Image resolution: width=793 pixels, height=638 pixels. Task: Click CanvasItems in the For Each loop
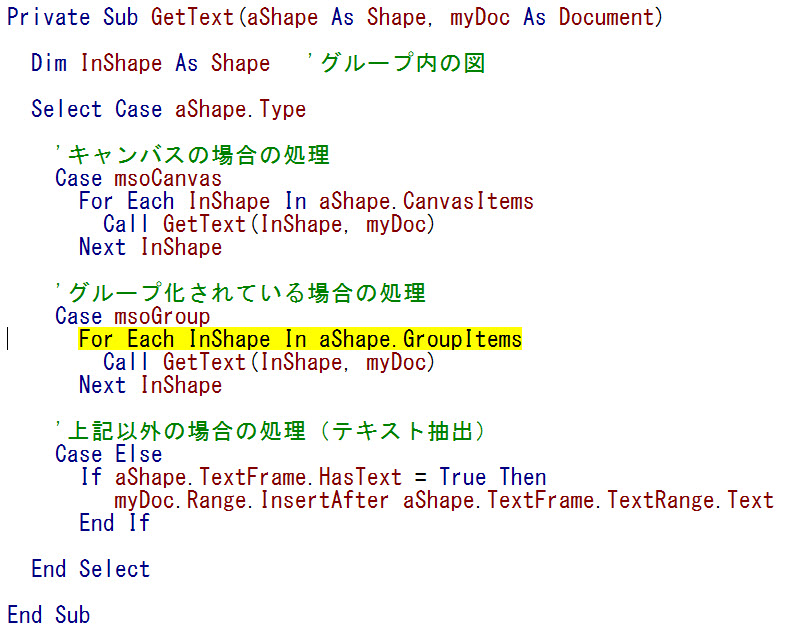click(475, 202)
